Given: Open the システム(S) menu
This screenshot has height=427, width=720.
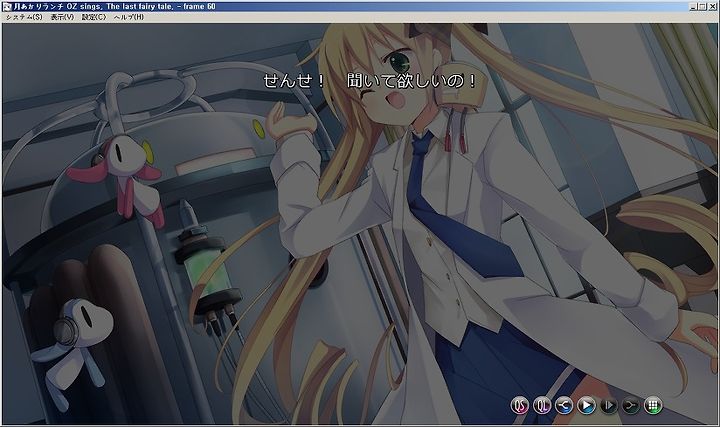Looking at the screenshot, I should click(x=23, y=17).
